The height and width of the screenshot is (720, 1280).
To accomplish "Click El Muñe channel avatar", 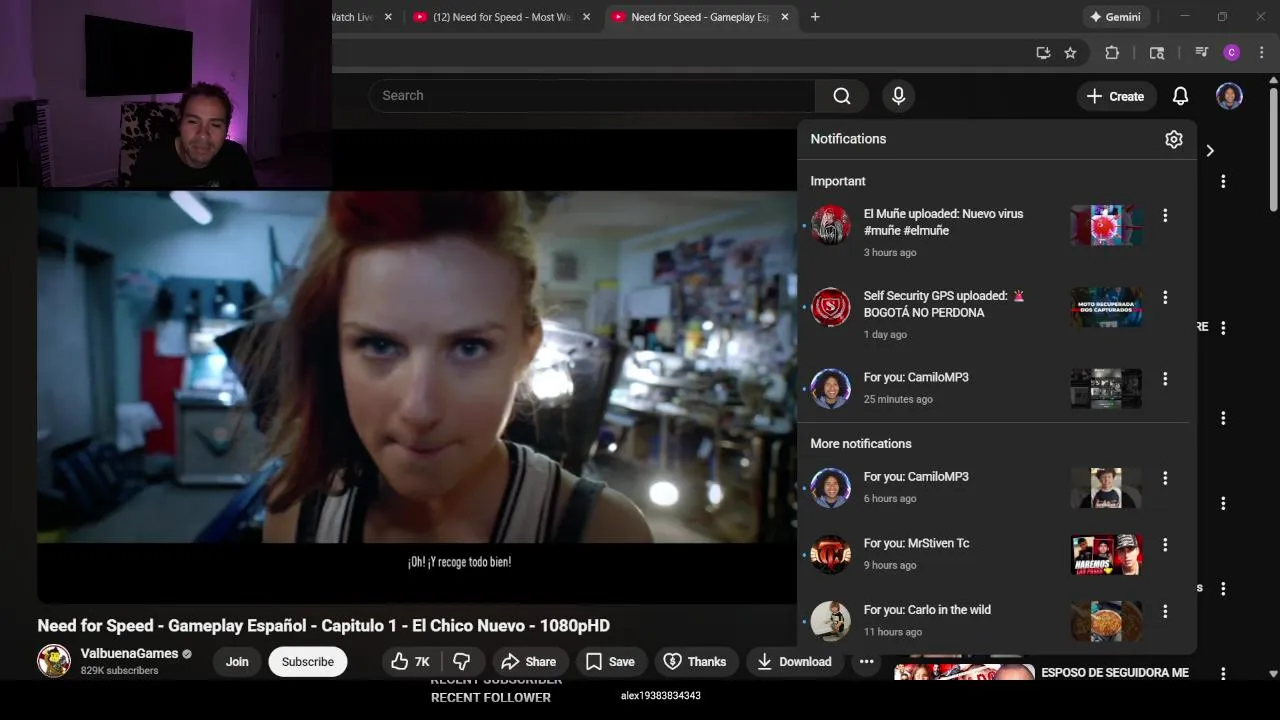I will point(830,225).
